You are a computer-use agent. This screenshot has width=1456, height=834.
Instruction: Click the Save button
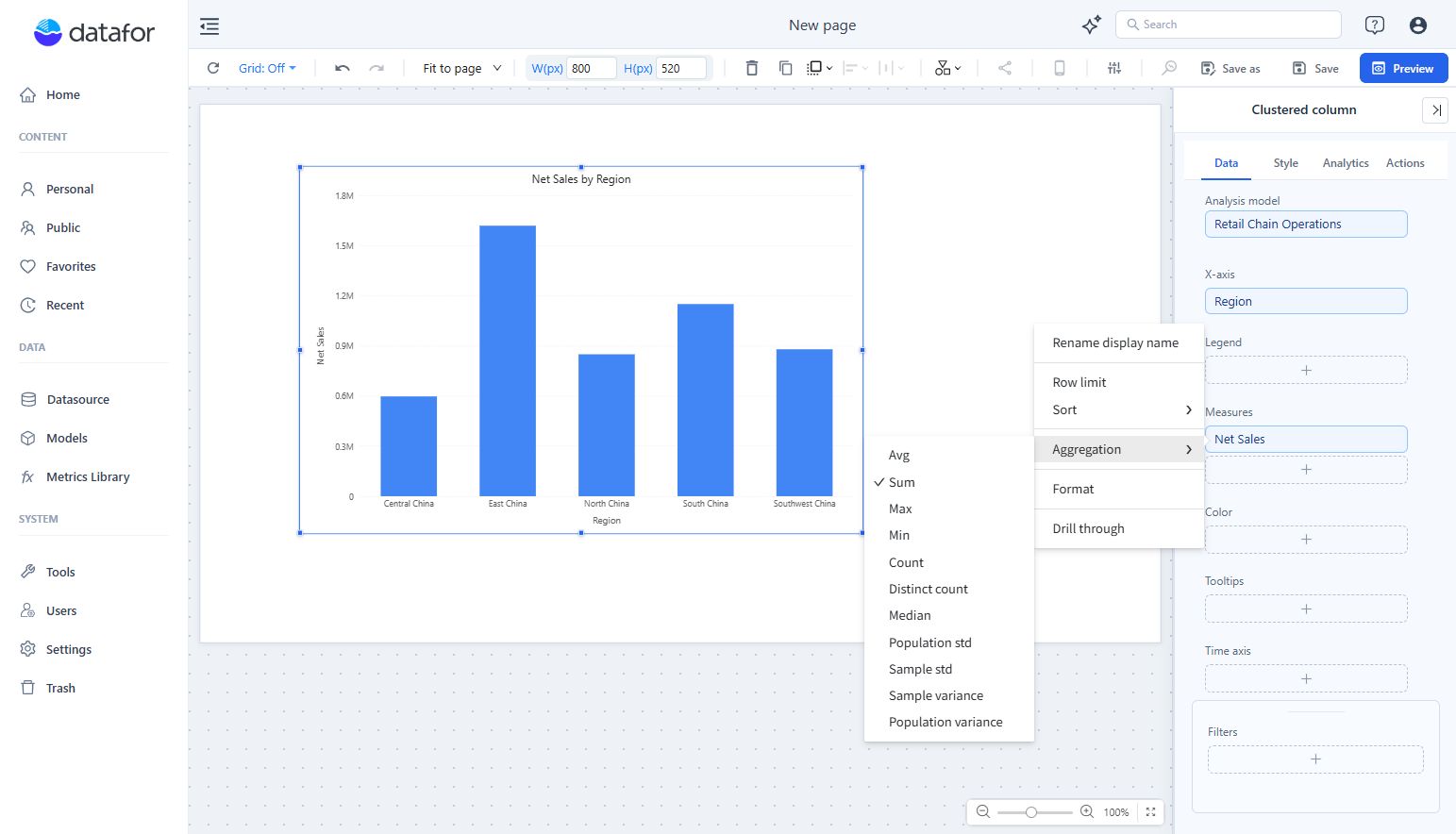(1315, 68)
